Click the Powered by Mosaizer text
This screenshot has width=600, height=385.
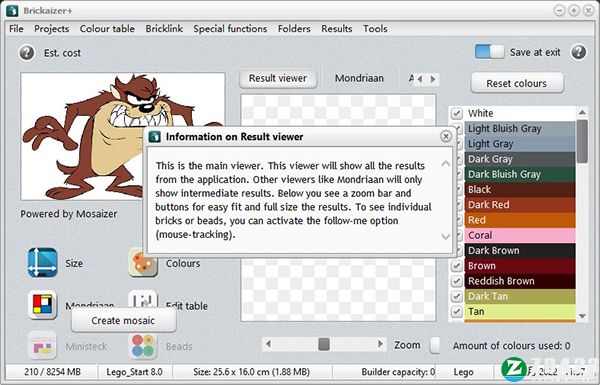[69, 214]
